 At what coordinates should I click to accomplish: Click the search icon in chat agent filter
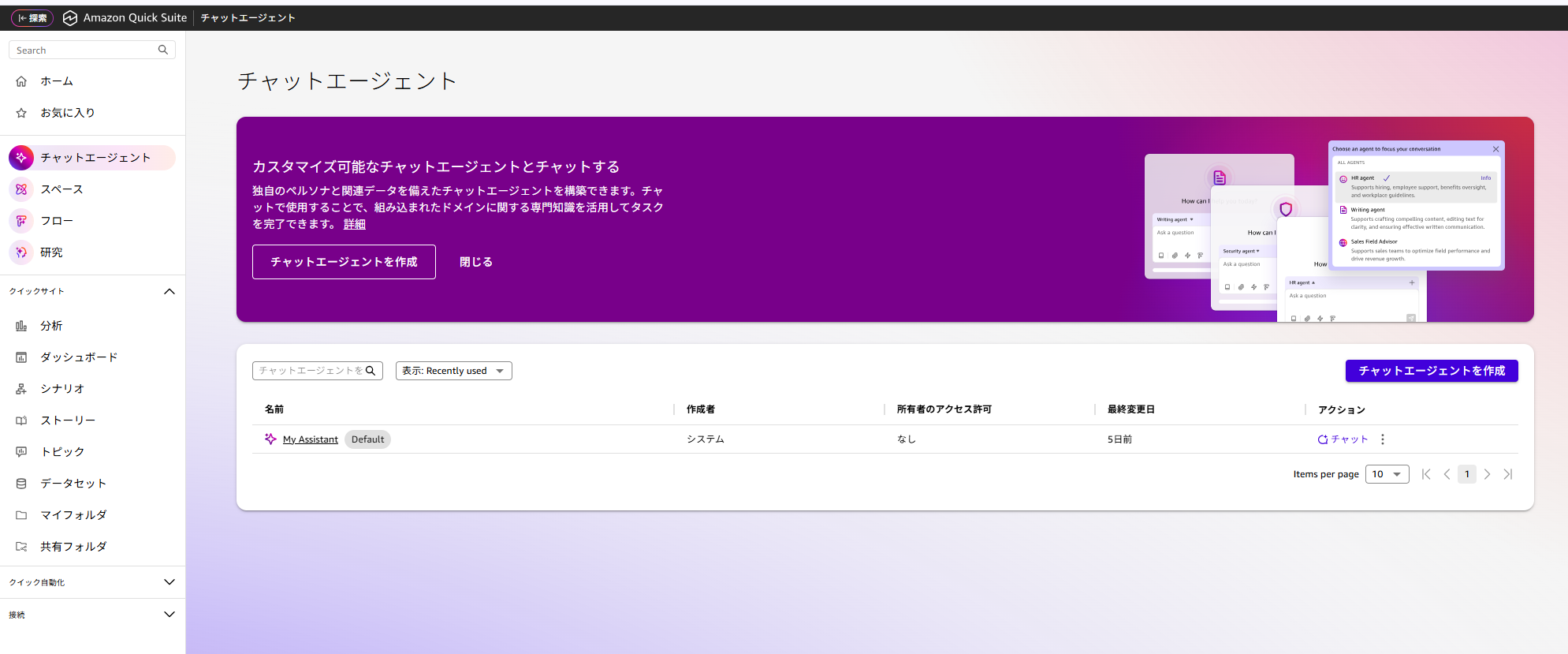click(x=371, y=371)
